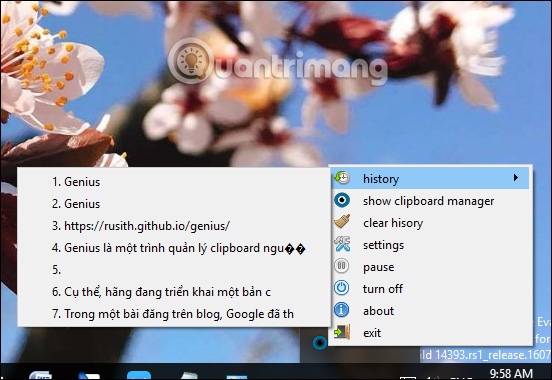Viewport: 552px width, 380px height.
Task: Click the pause circle icon
Action: [x=342, y=266]
